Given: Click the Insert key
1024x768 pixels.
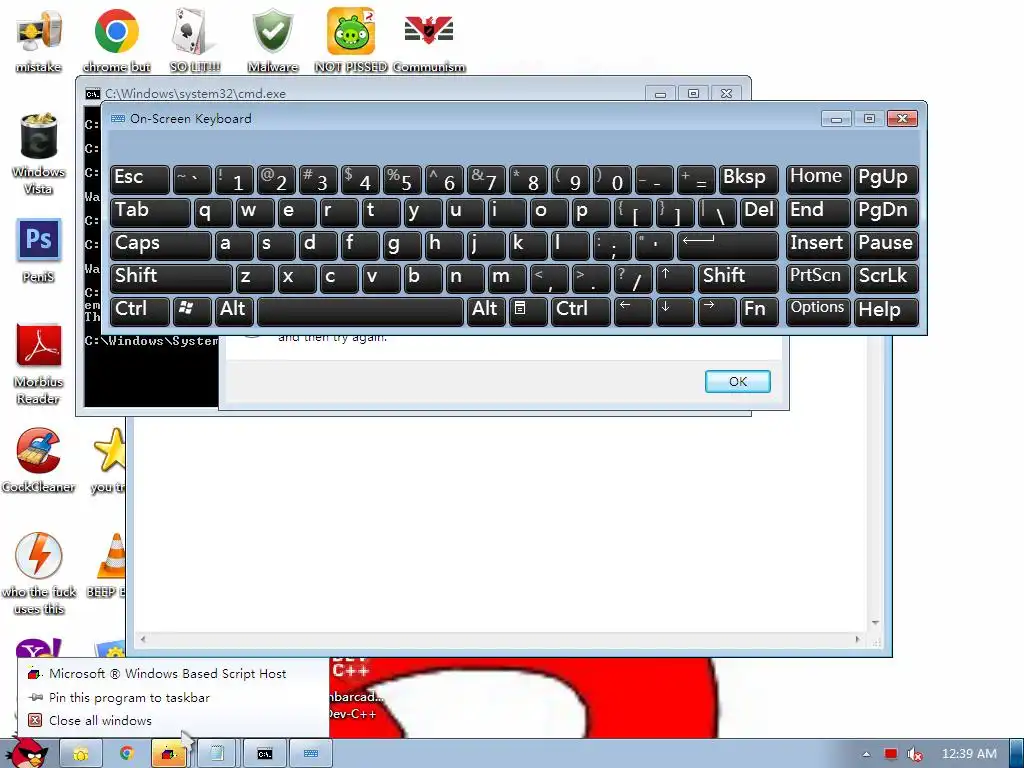Looking at the screenshot, I should (x=818, y=245).
